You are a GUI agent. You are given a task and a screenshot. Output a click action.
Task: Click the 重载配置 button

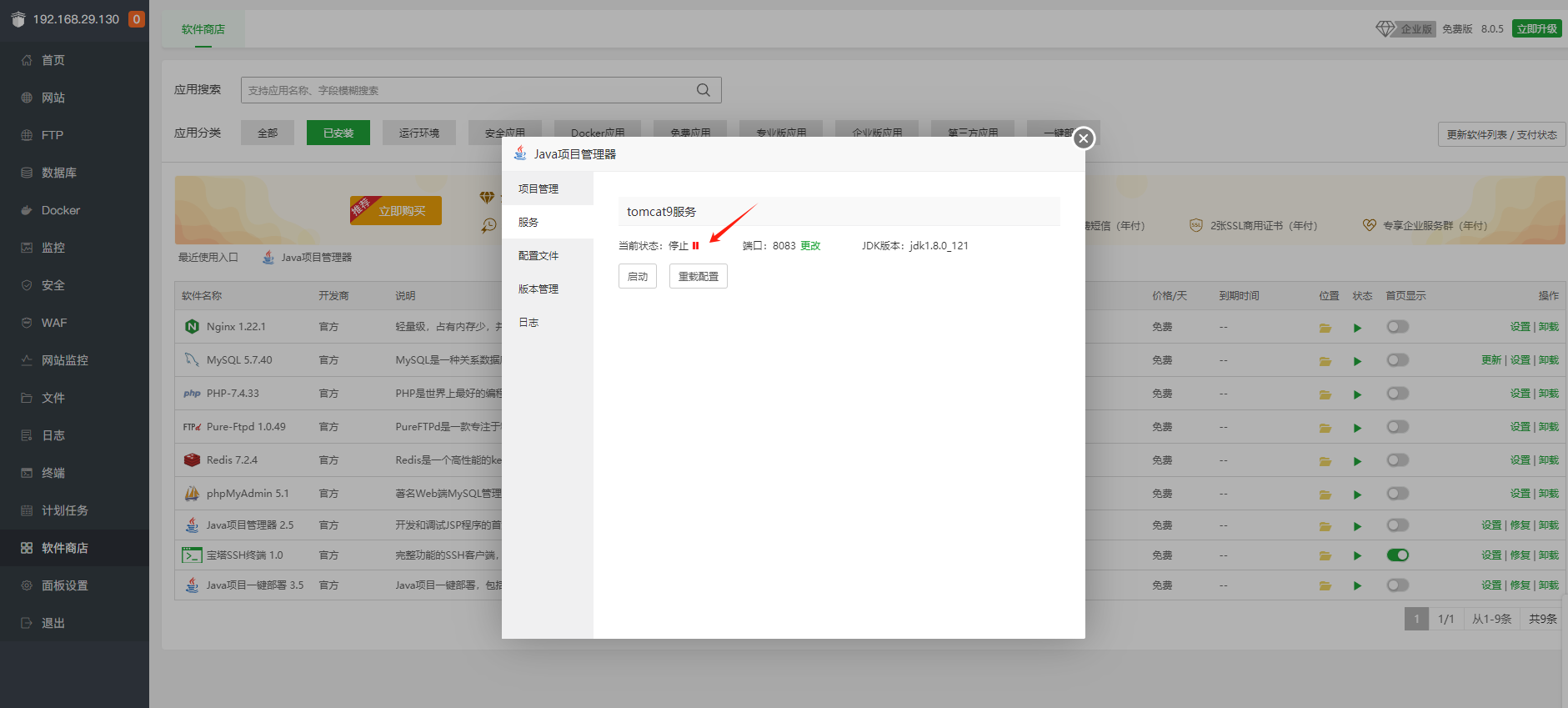(x=699, y=276)
